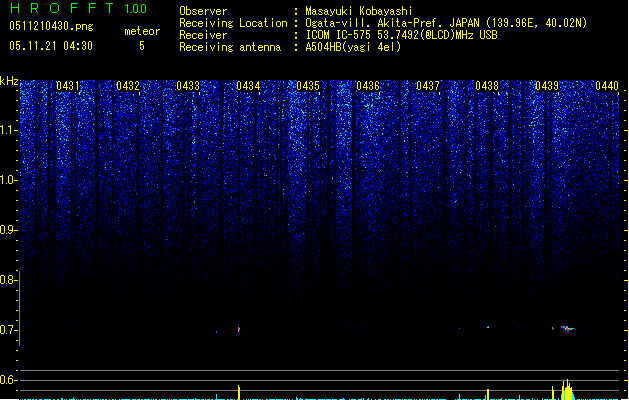This screenshot has height=400, width=629.
Task: Click the 1.0 kHz axis label
Action: pyautogui.click(x=9, y=180)
